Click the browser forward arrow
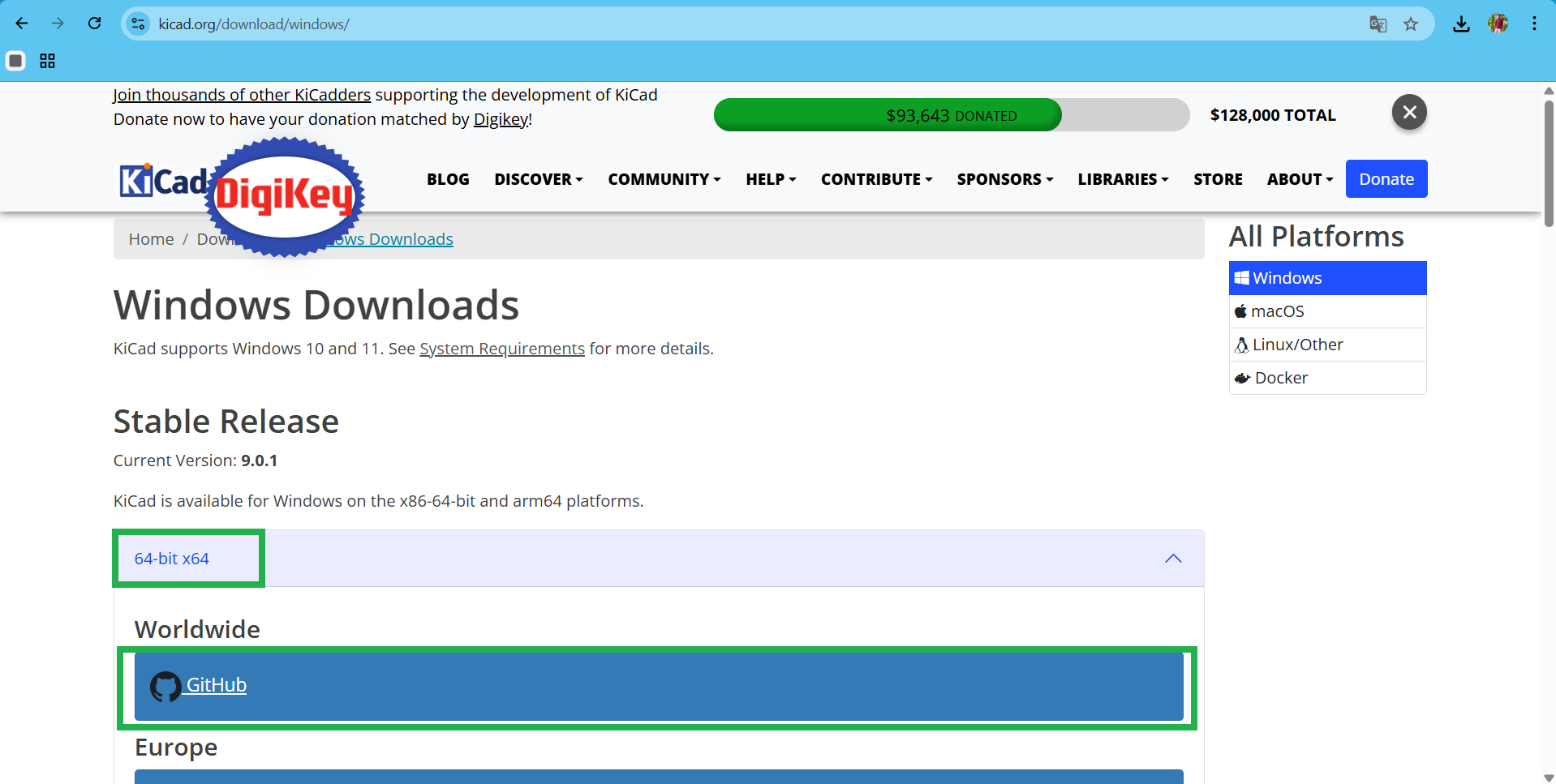 click(58, 24)
